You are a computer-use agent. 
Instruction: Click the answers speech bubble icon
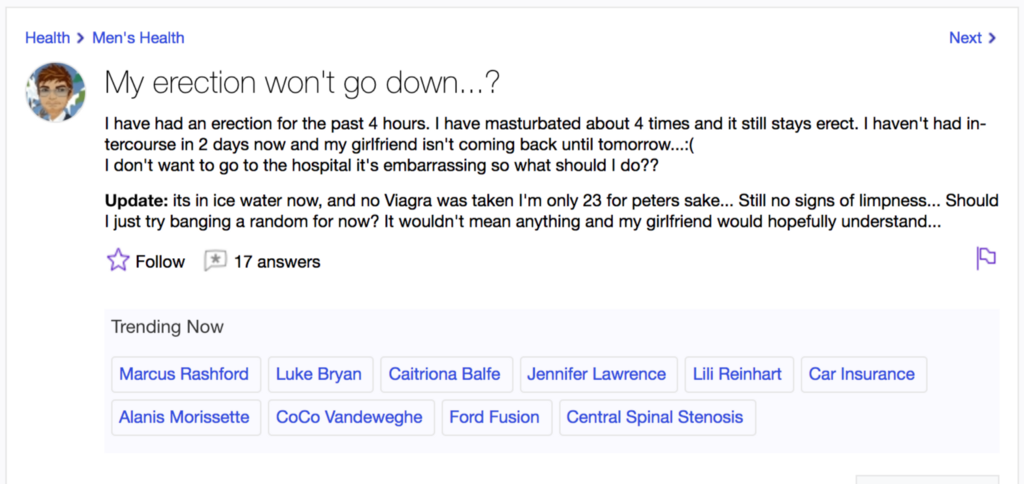[x=215, y=261]
